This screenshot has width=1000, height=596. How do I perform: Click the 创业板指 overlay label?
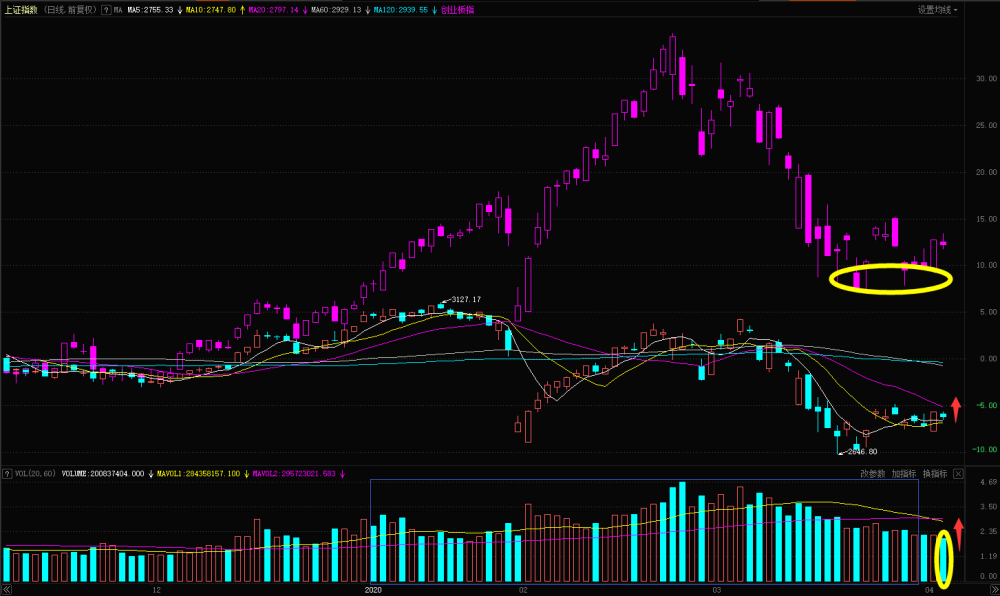click(457, 10)
